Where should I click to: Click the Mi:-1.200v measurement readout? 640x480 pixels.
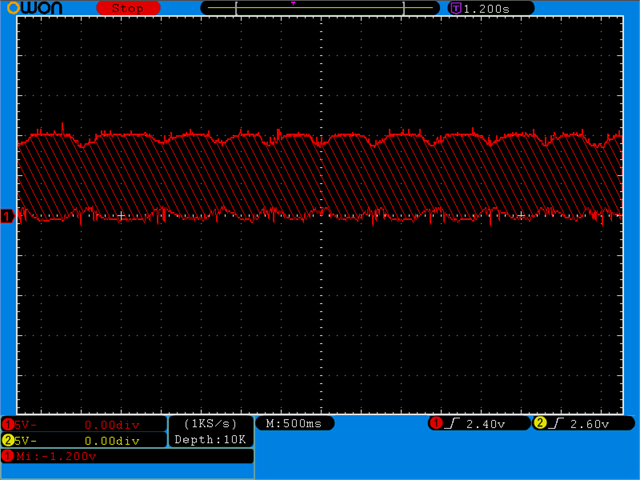tap(60, 456)
